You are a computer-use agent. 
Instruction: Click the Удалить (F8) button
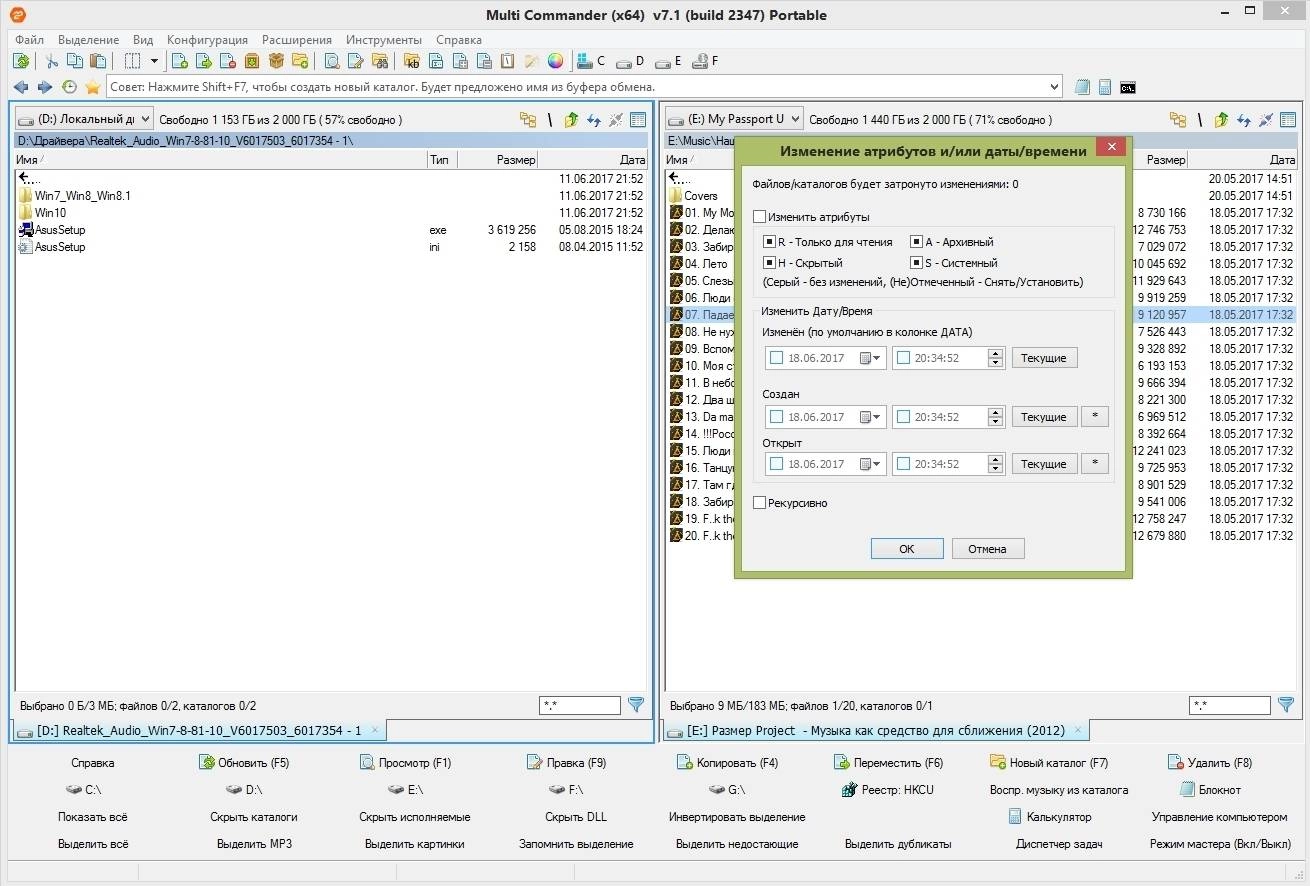click(x=1210, y=763)
